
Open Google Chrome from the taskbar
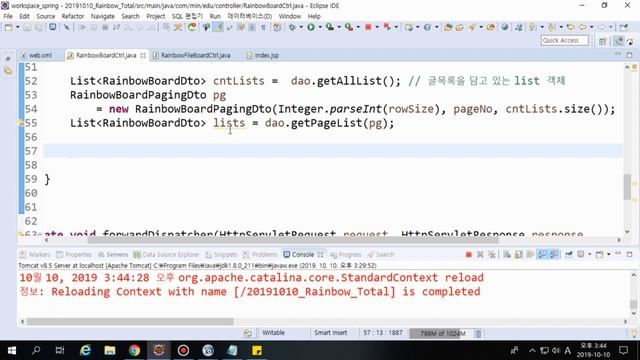(134, 350)
